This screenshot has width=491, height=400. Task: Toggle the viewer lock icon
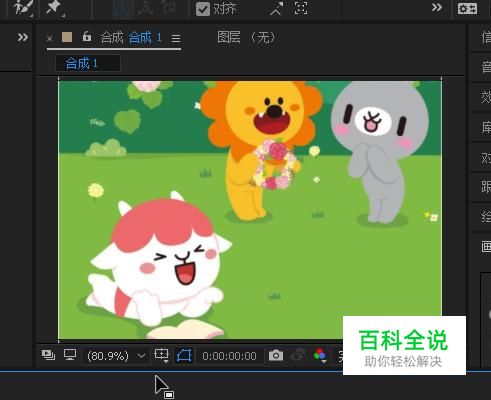coord(87,36)
